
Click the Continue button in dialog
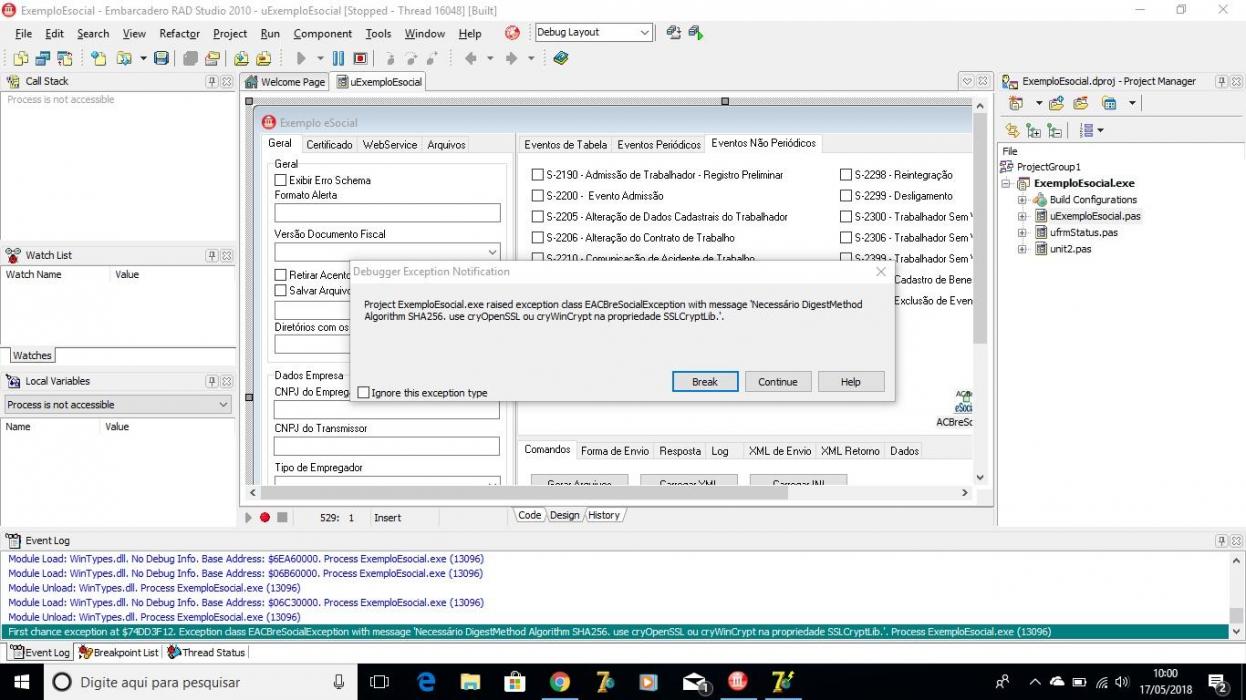pos(778,382)
